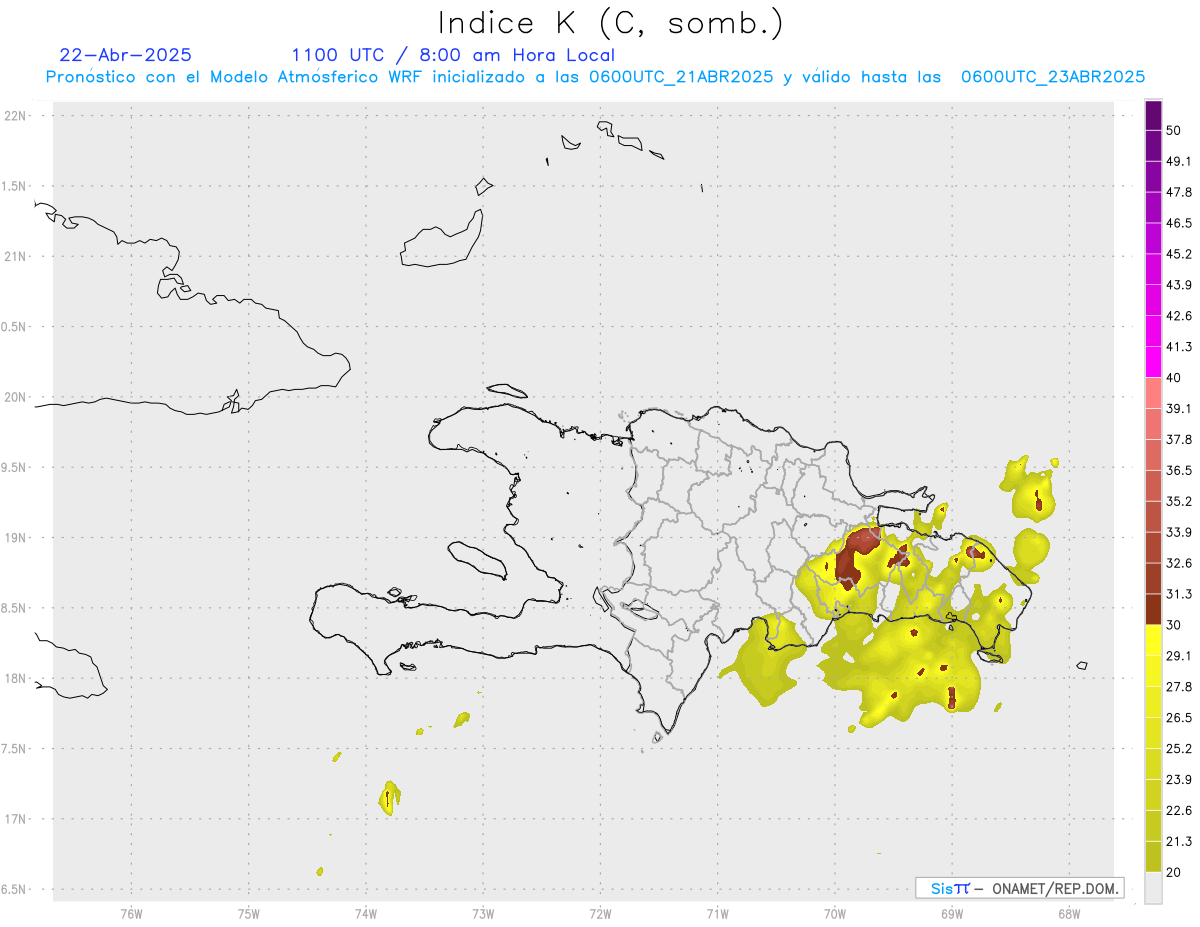Pick the legend swatch between 45.2 and 46.5
Viewport: 1200px width, 927px height.
click(x=1153, y=238)
